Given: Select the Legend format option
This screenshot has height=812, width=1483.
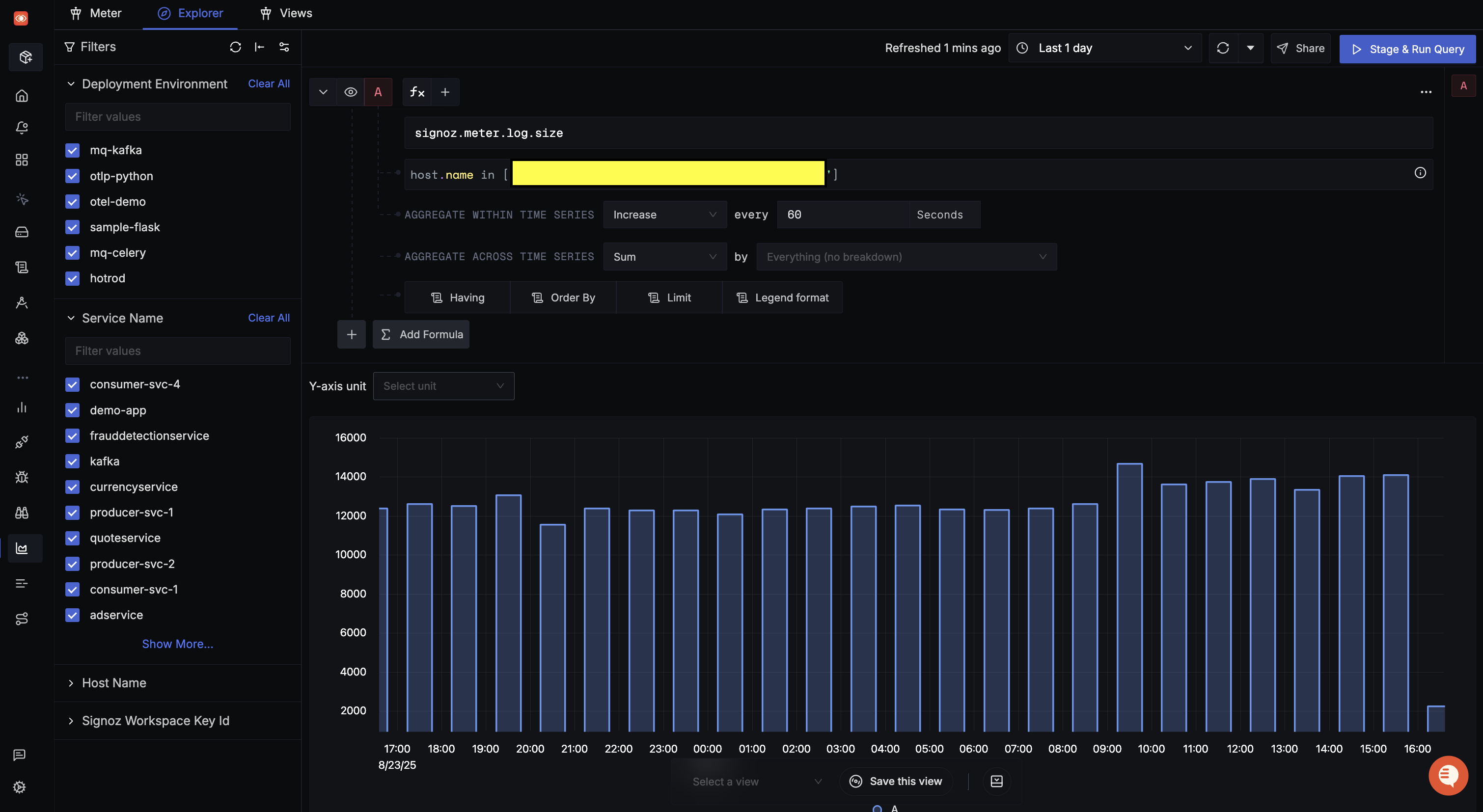Looking at the screenshot, I should tap(782, 298).
